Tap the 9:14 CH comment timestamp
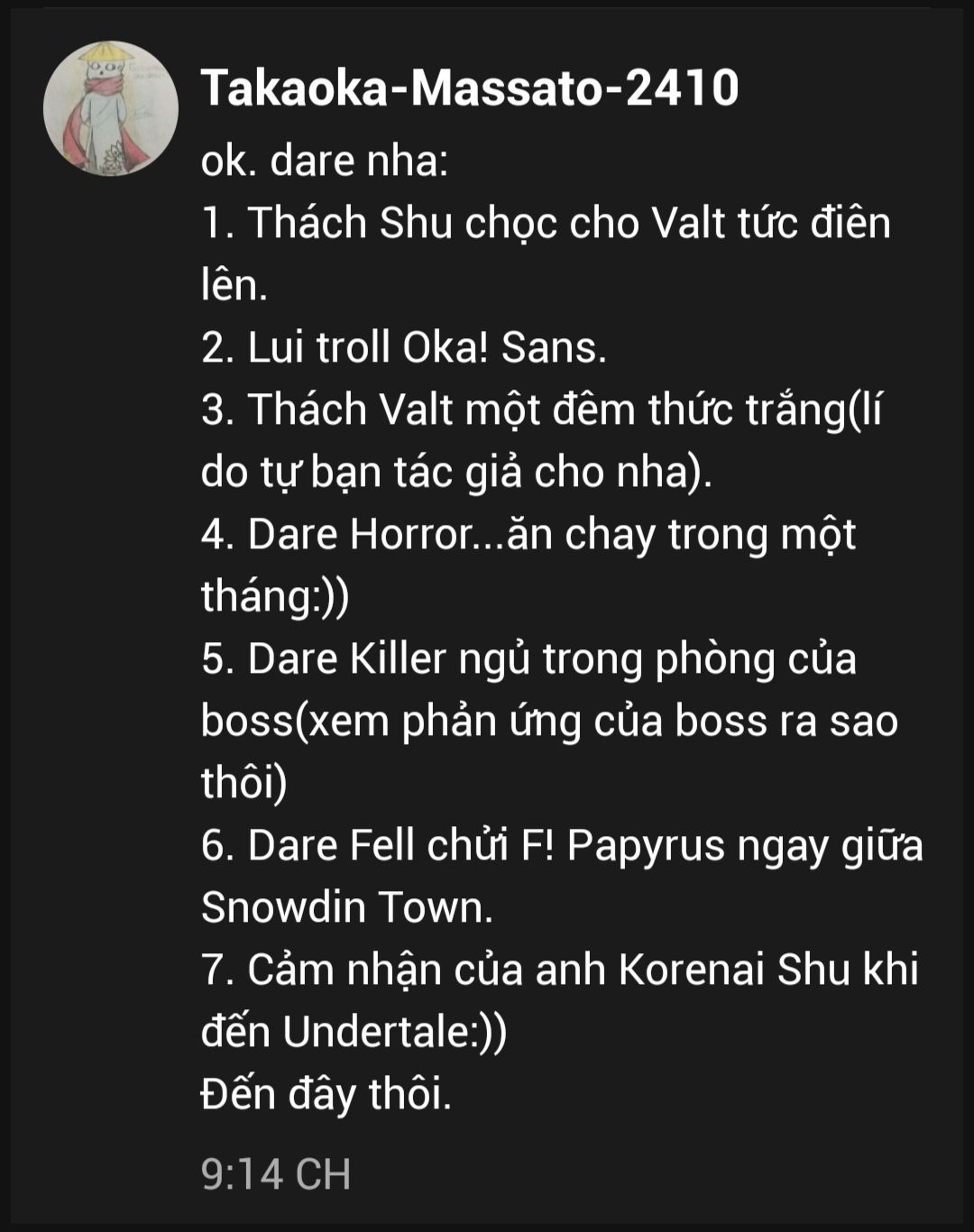Screen dimensions: 974x1232 (276, 1173)
